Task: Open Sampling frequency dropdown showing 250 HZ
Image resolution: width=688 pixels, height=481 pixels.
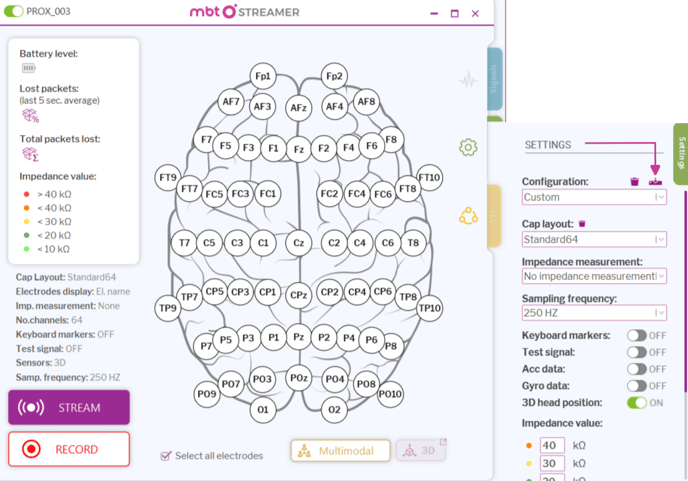Action: tap(595, 313)
